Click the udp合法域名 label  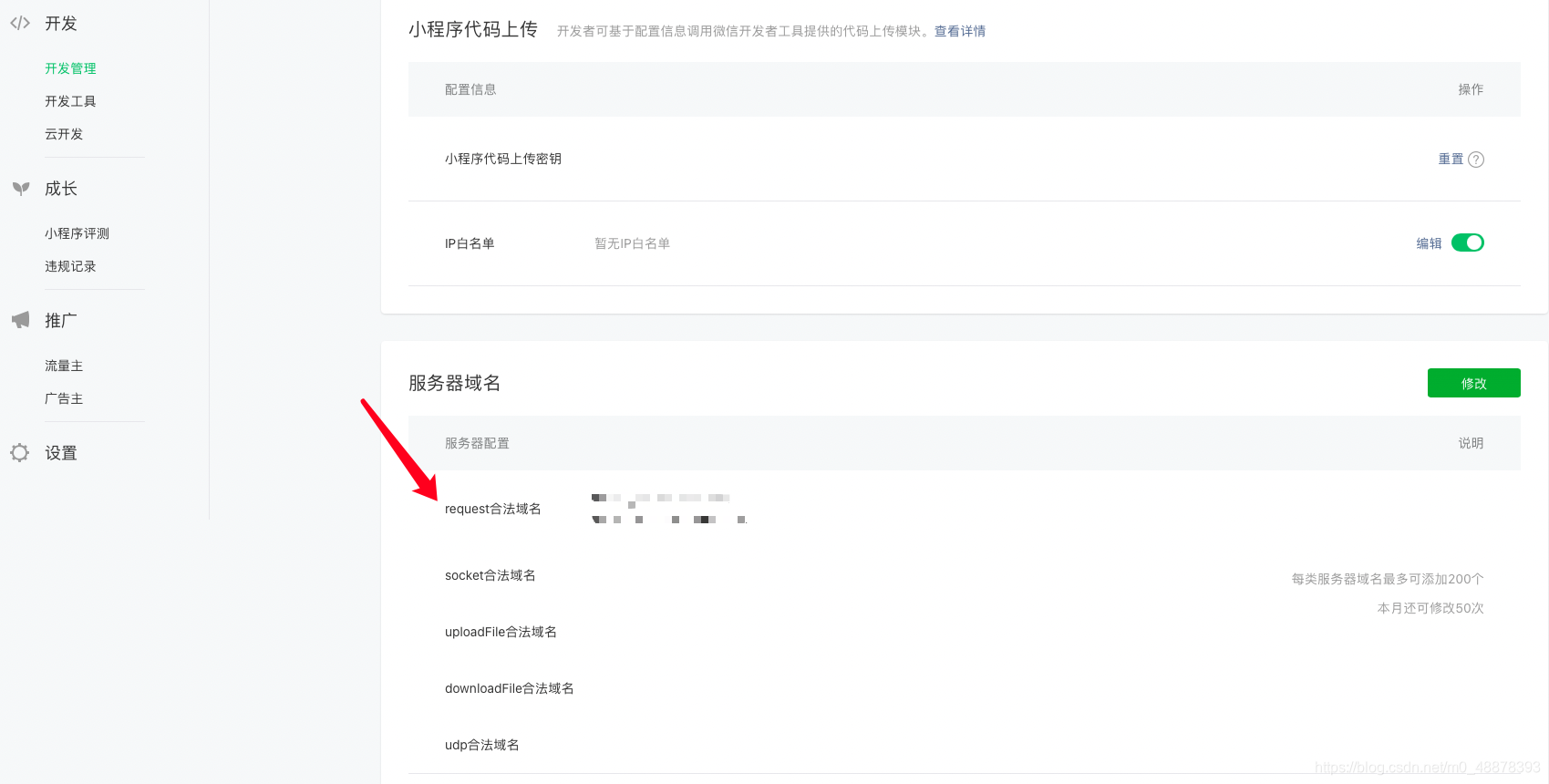pos(482,745)
